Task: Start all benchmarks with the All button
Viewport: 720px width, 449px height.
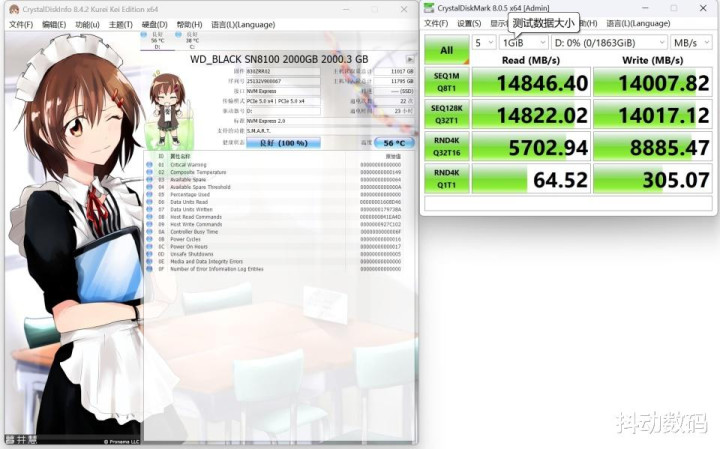Action: [447, 50]
